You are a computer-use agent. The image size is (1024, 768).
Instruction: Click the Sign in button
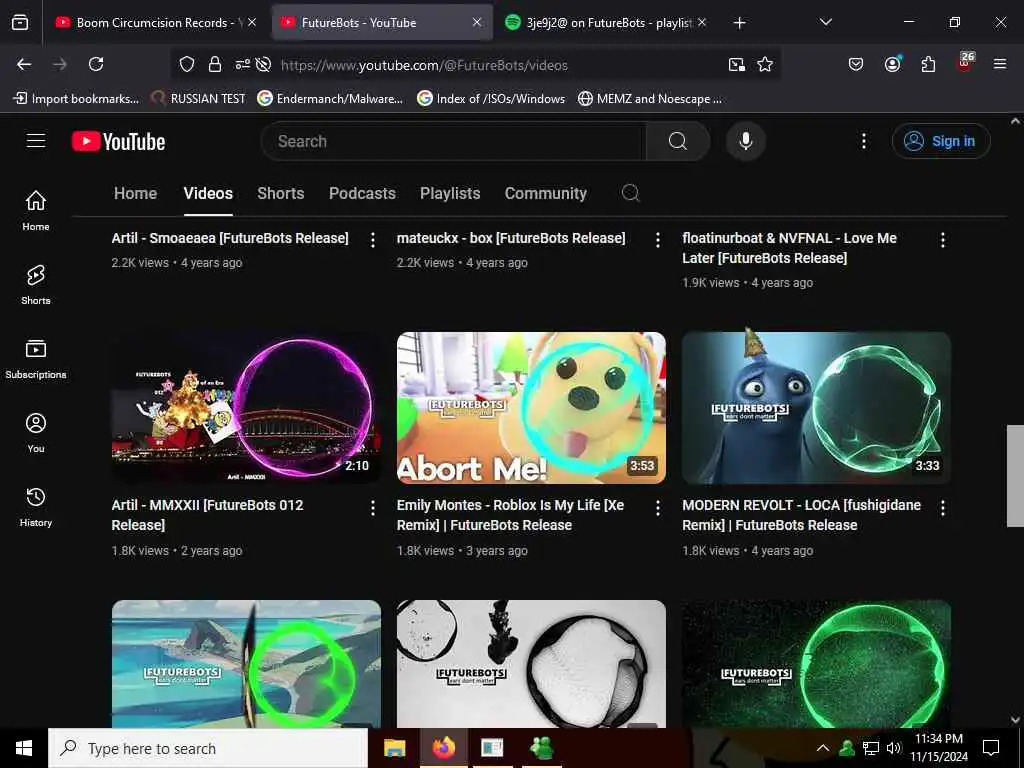[941, 141]
